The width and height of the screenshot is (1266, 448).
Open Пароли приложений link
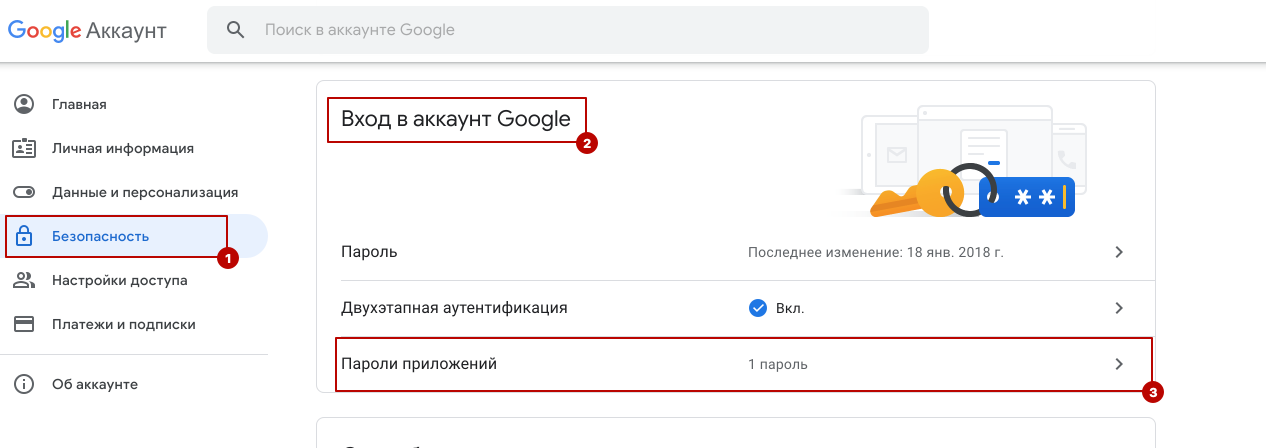click(743, 364)
